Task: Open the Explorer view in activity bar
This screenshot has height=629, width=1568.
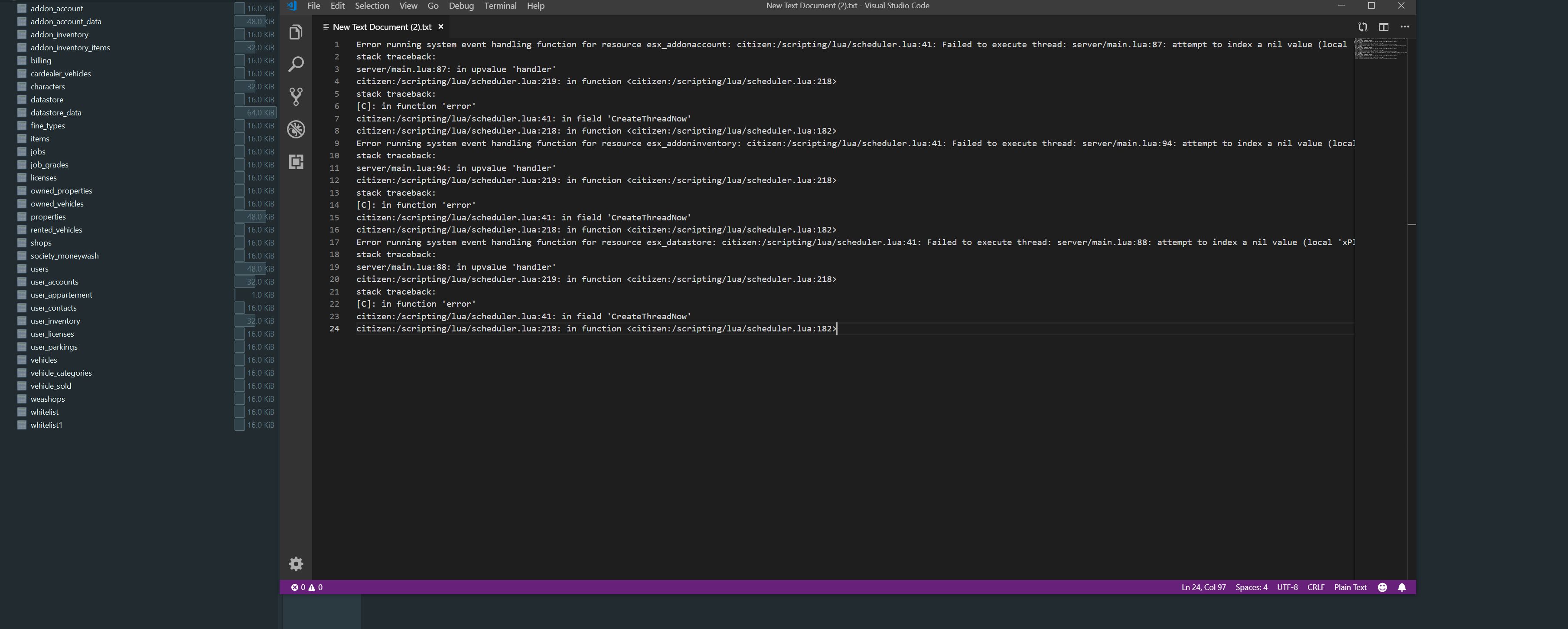Action: pyautogui.click(x=296, y=32)
